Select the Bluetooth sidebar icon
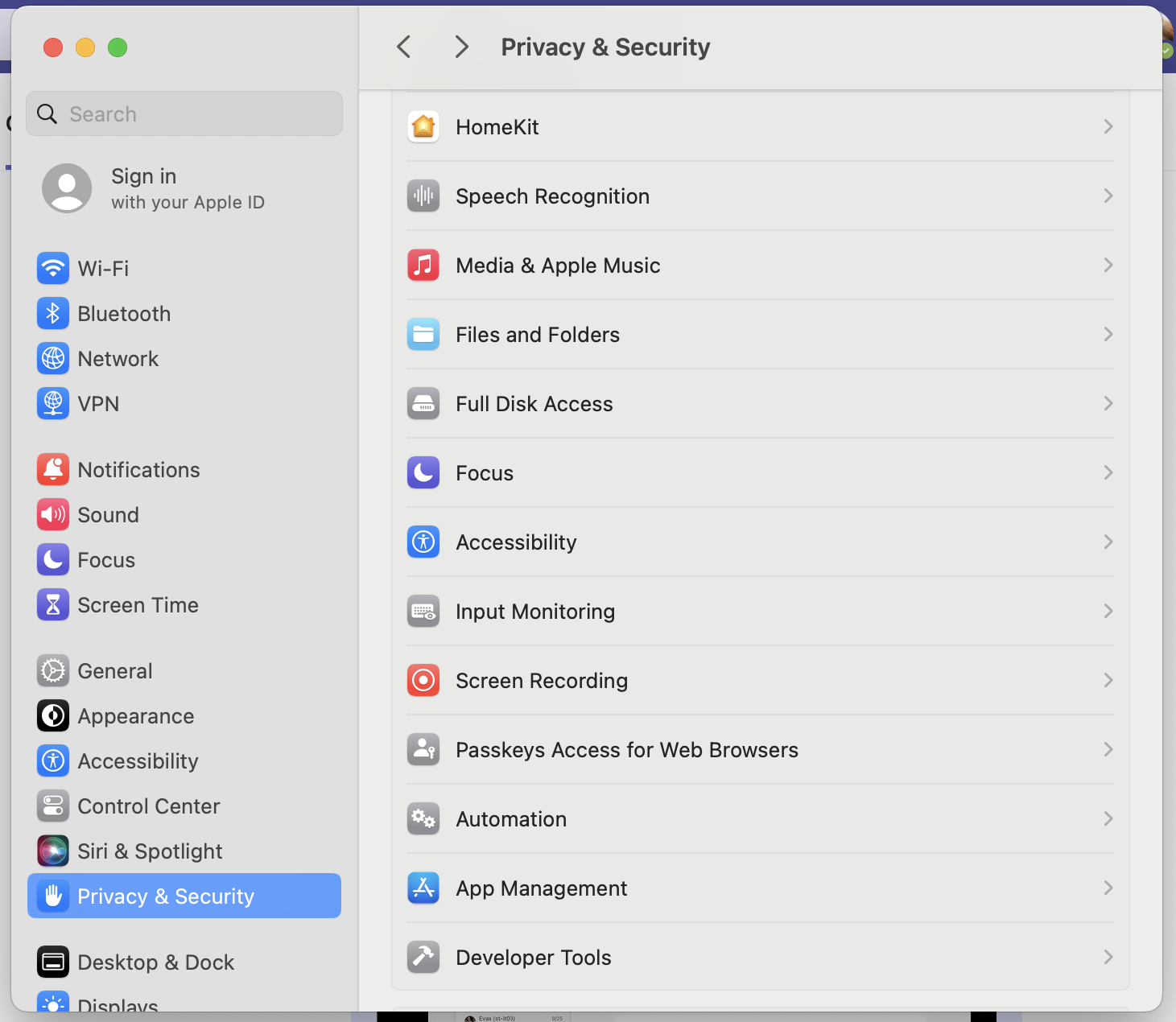The height and width of the screenshot is (1022, 1176). [53, 314]
